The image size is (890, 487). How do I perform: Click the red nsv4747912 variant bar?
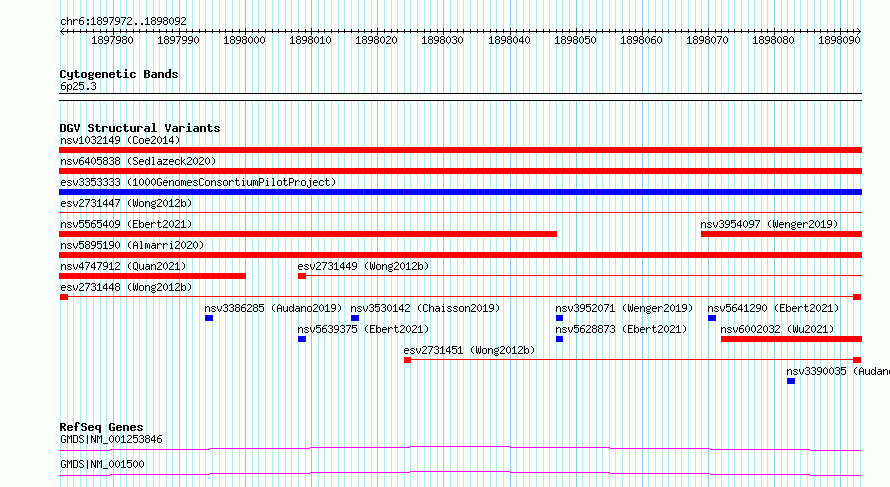pos(152,276)
